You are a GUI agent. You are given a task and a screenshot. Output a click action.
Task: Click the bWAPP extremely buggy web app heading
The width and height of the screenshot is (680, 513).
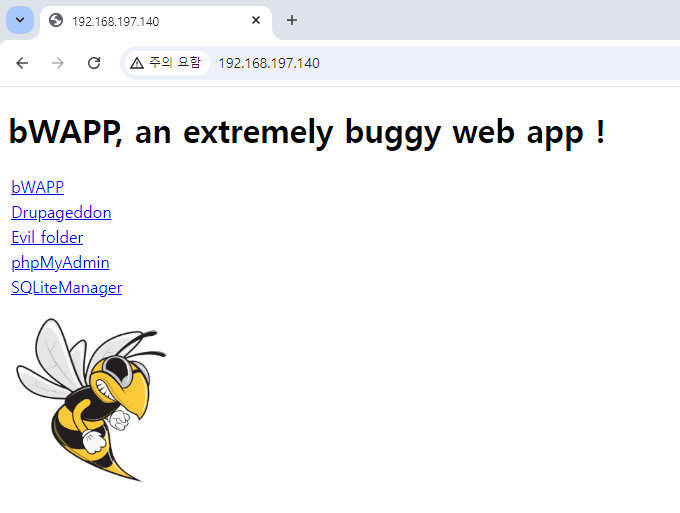point(307,132)
